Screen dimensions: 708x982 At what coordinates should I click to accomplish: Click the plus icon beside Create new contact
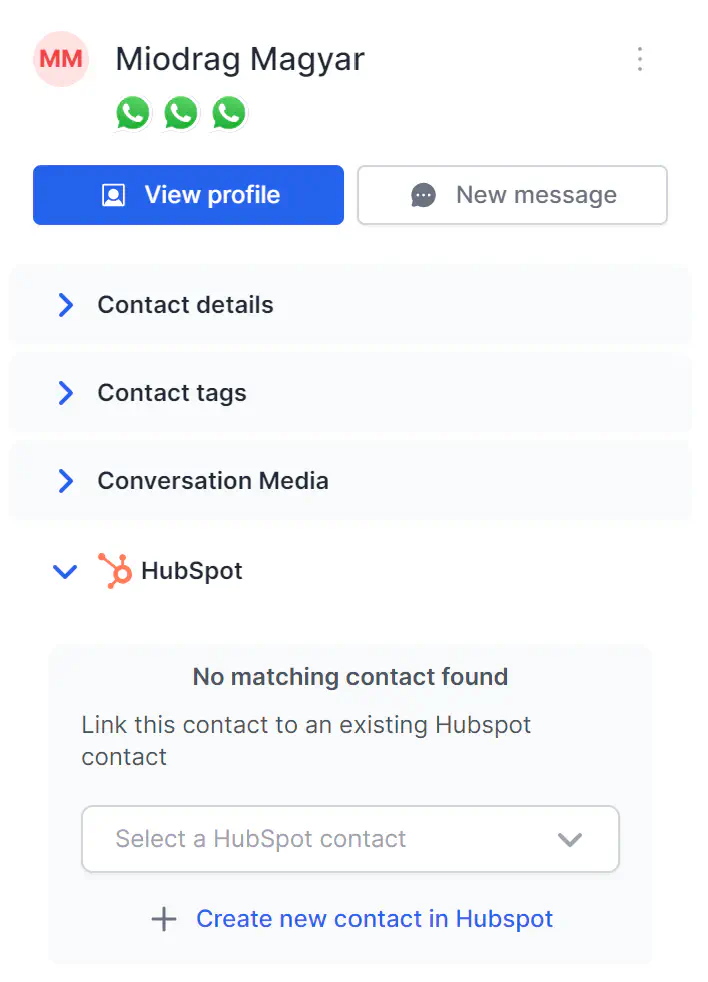163,918
